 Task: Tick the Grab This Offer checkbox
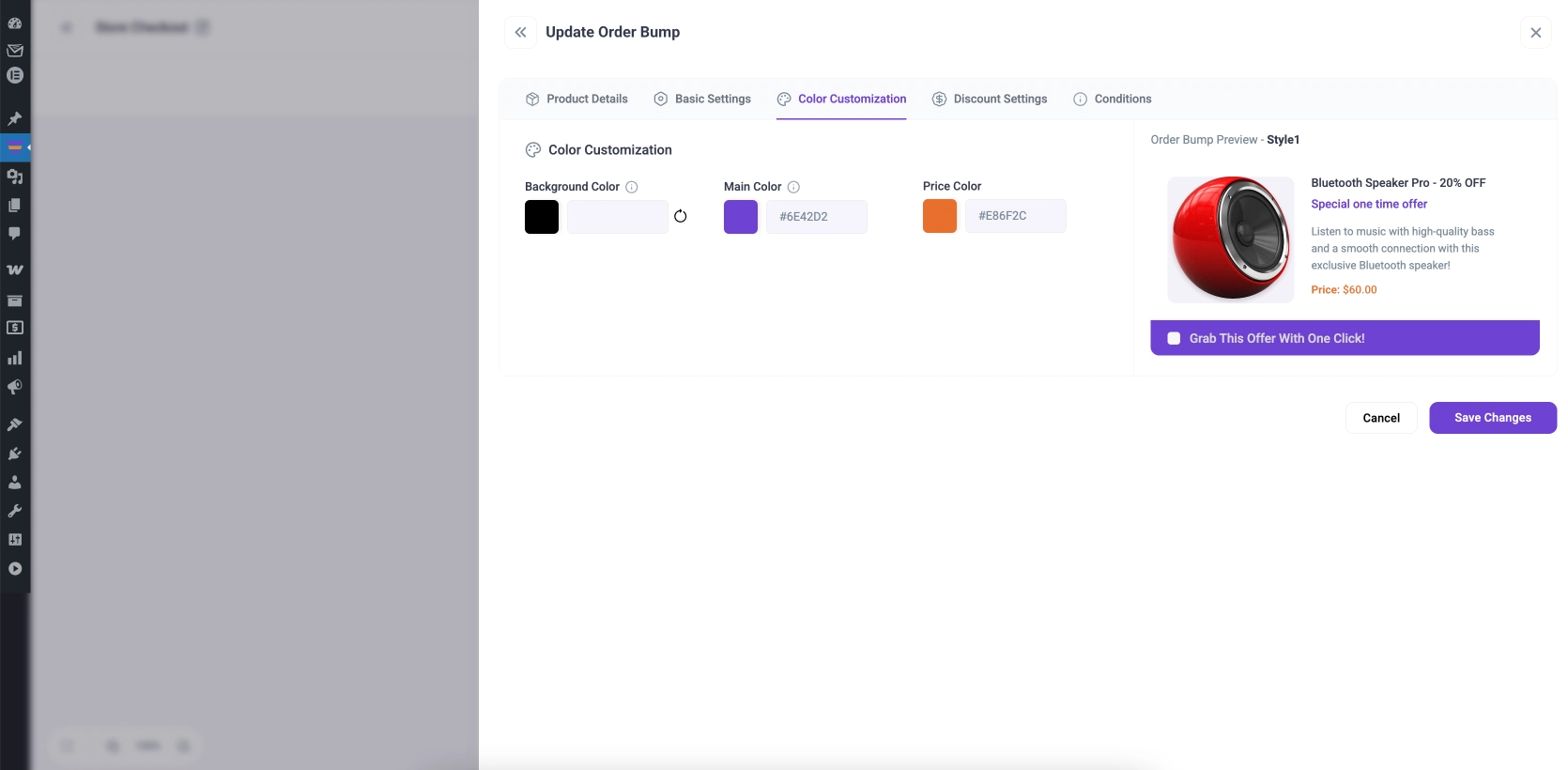[1174, 339]
